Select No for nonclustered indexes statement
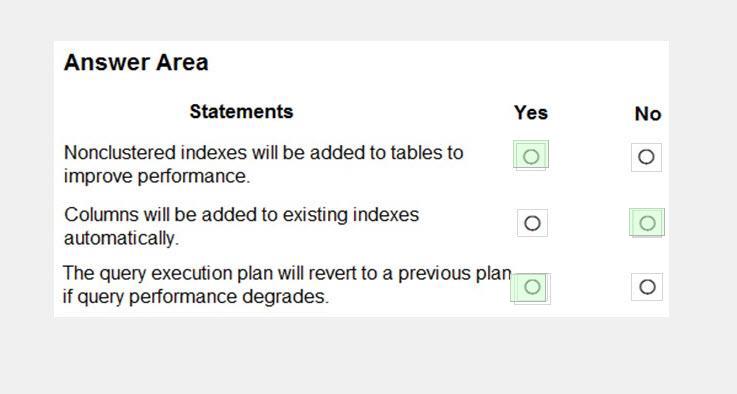 coord(646,157)
